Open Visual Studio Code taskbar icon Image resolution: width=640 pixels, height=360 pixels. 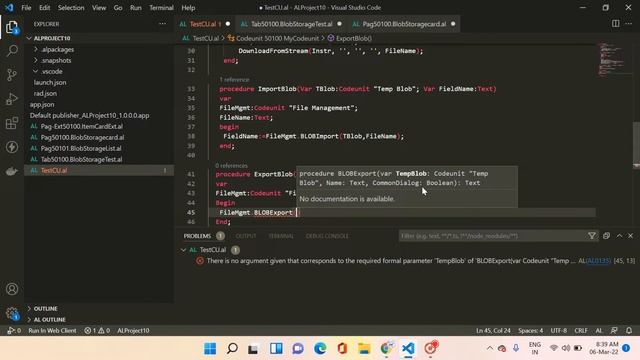point(408,348)
